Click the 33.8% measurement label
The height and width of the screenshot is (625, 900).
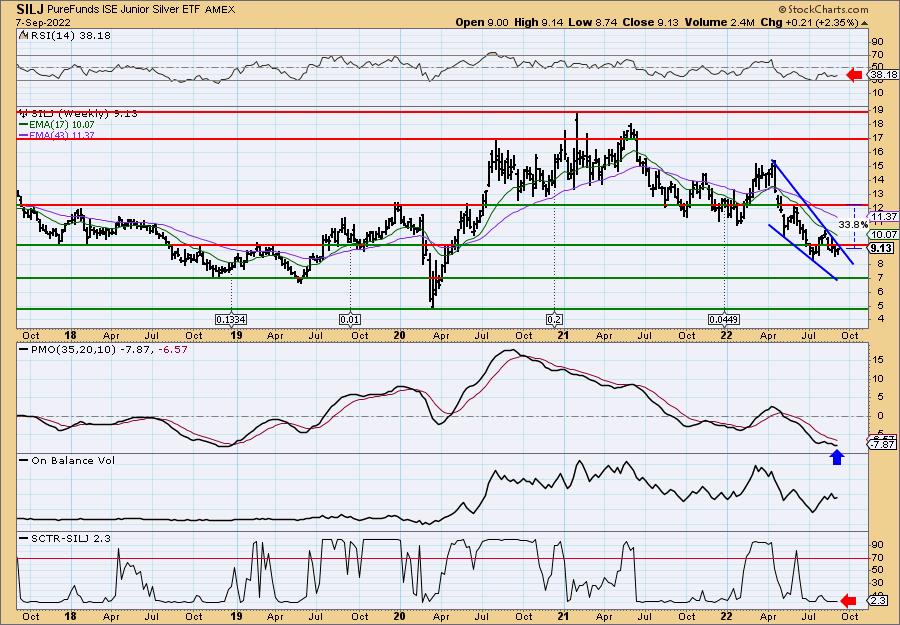pyautogui.click(x=852, y=224)
